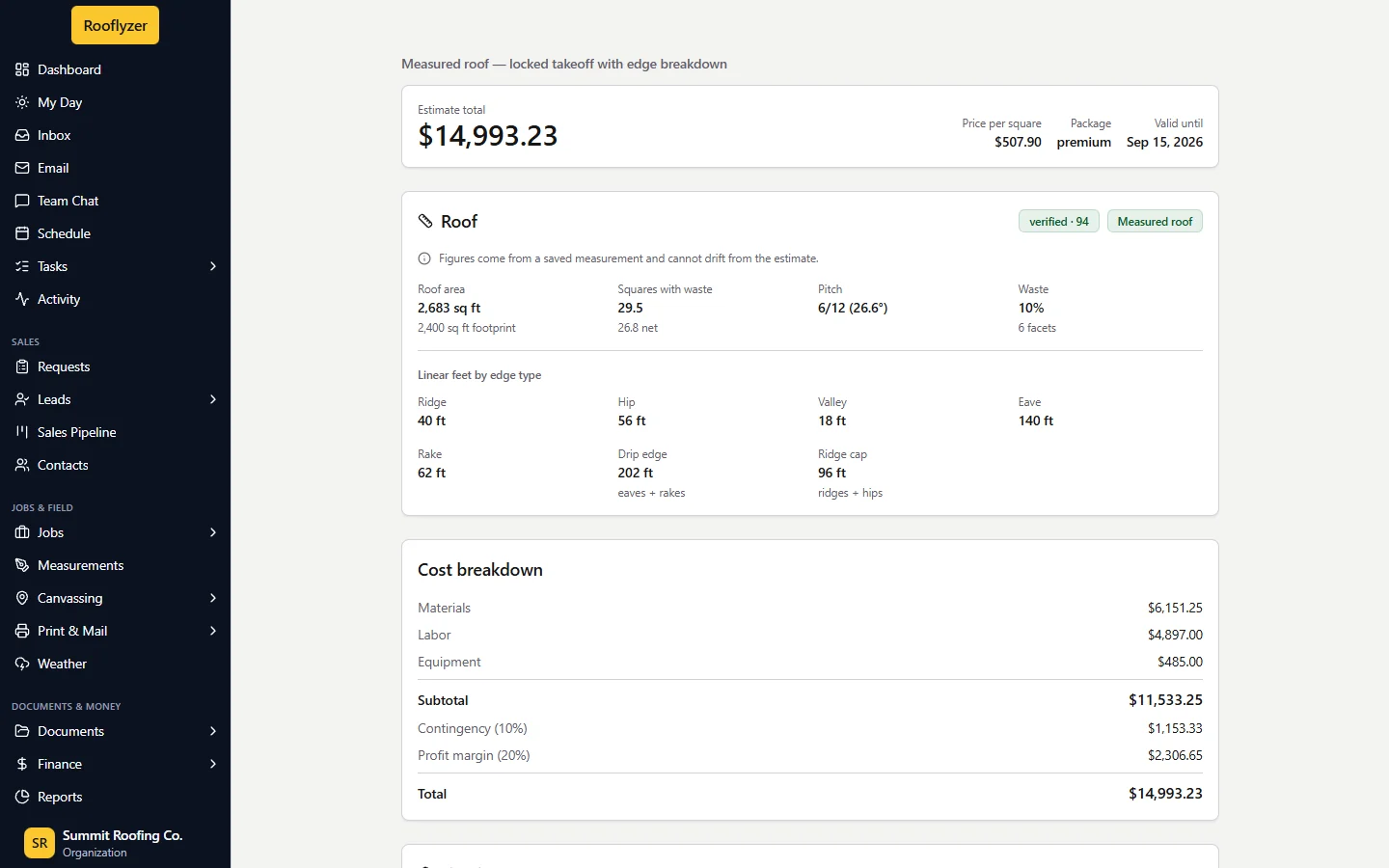Click the Inbox tray icon
The width and height of the screenshot is (1389, 868).
(x=22, y=135)
